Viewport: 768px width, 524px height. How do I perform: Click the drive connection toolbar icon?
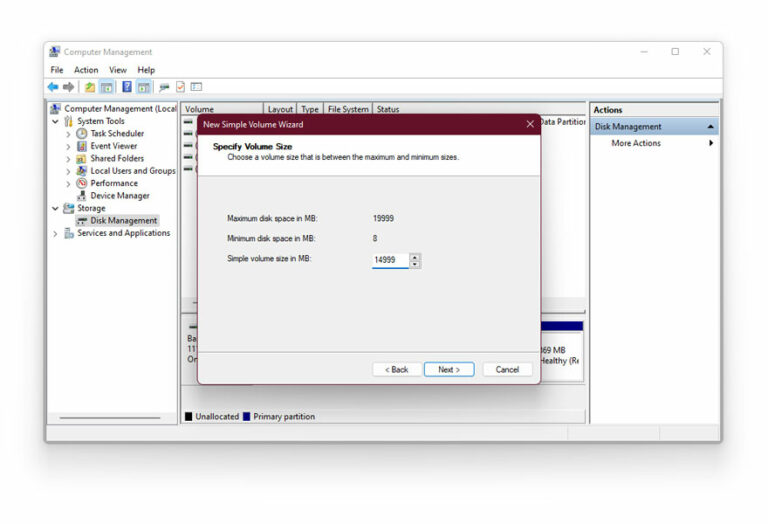pos(164,87)
